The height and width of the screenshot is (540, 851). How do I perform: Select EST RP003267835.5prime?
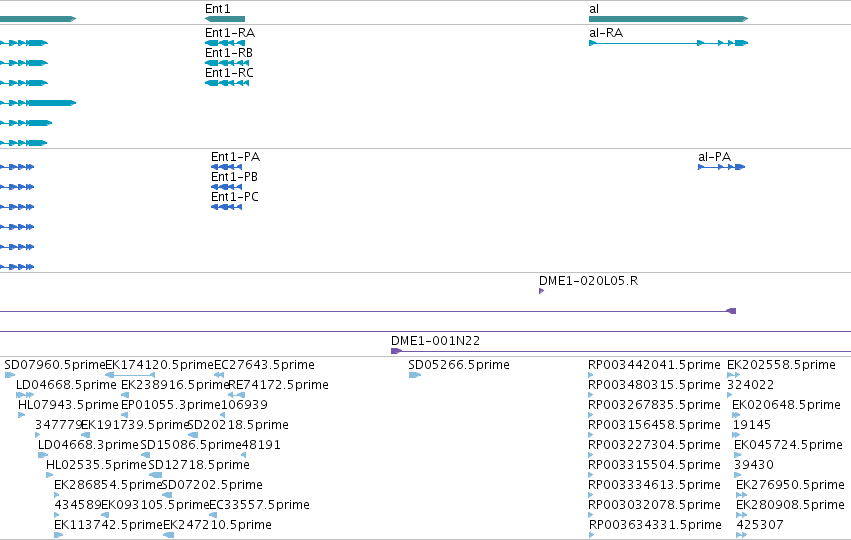coord(655,405)
